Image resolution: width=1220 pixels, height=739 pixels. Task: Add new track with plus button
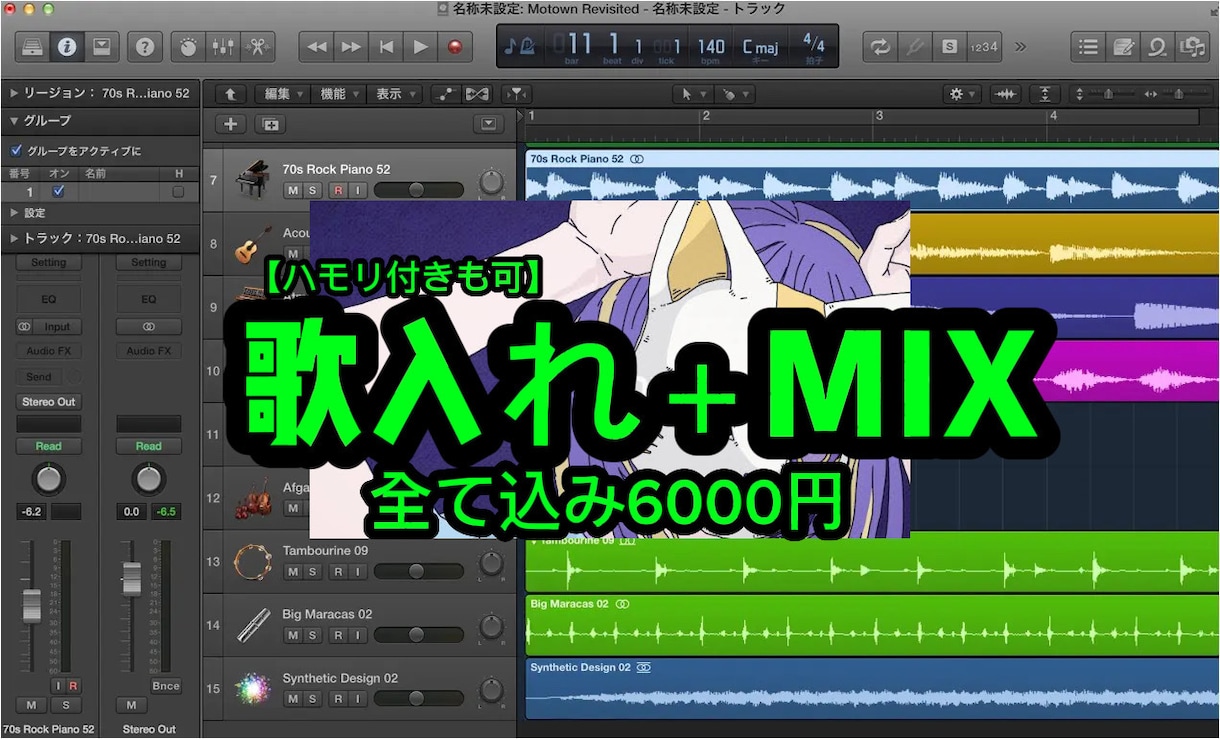230,124
